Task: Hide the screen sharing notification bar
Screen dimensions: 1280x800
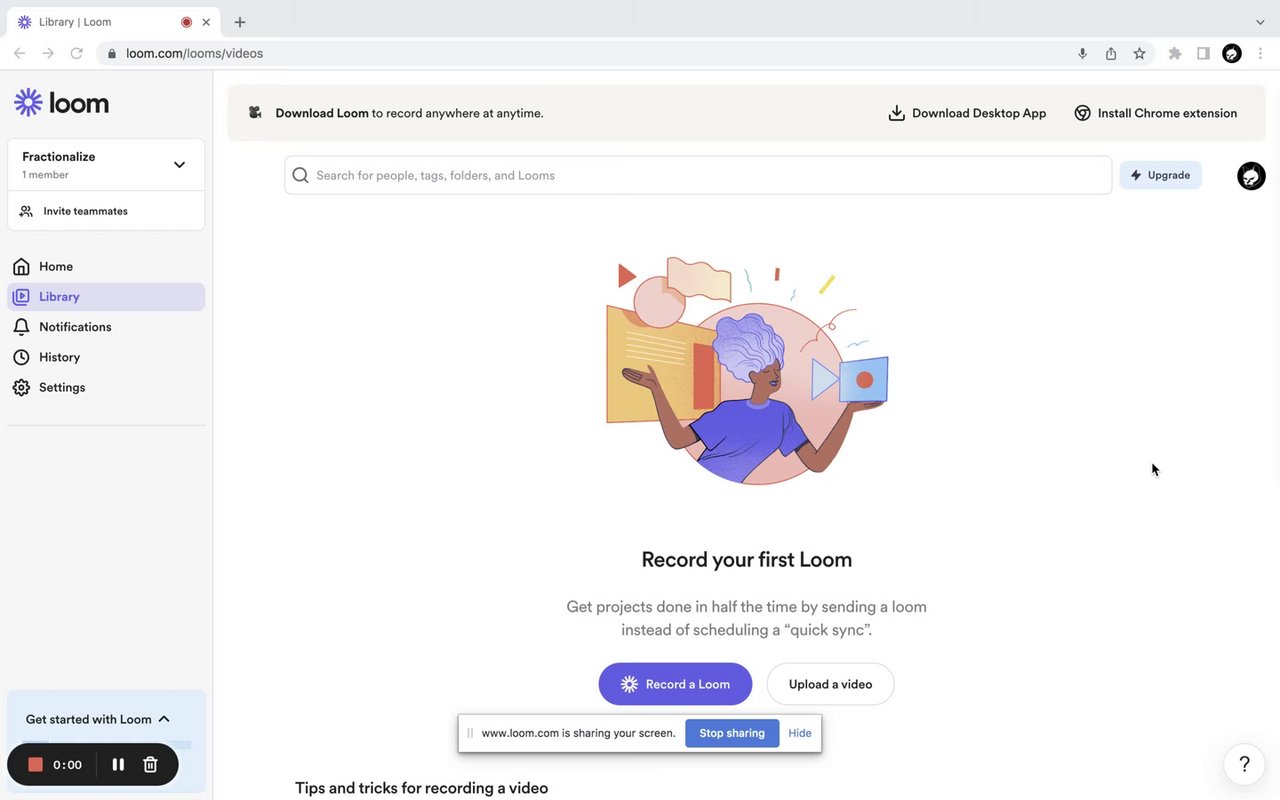Action: pyautogui.click(x=799, y=733)
